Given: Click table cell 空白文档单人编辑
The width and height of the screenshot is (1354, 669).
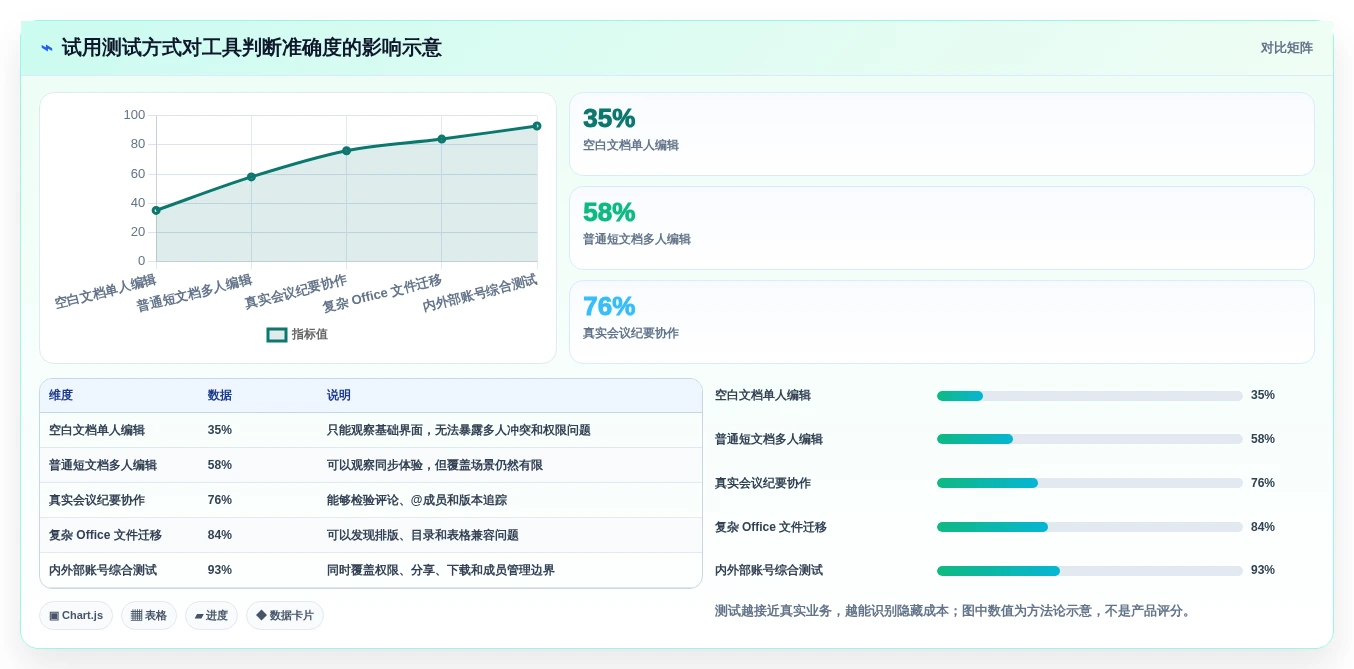Looking at the screenshot, I should pyautogui.click(x=97, y=430).
